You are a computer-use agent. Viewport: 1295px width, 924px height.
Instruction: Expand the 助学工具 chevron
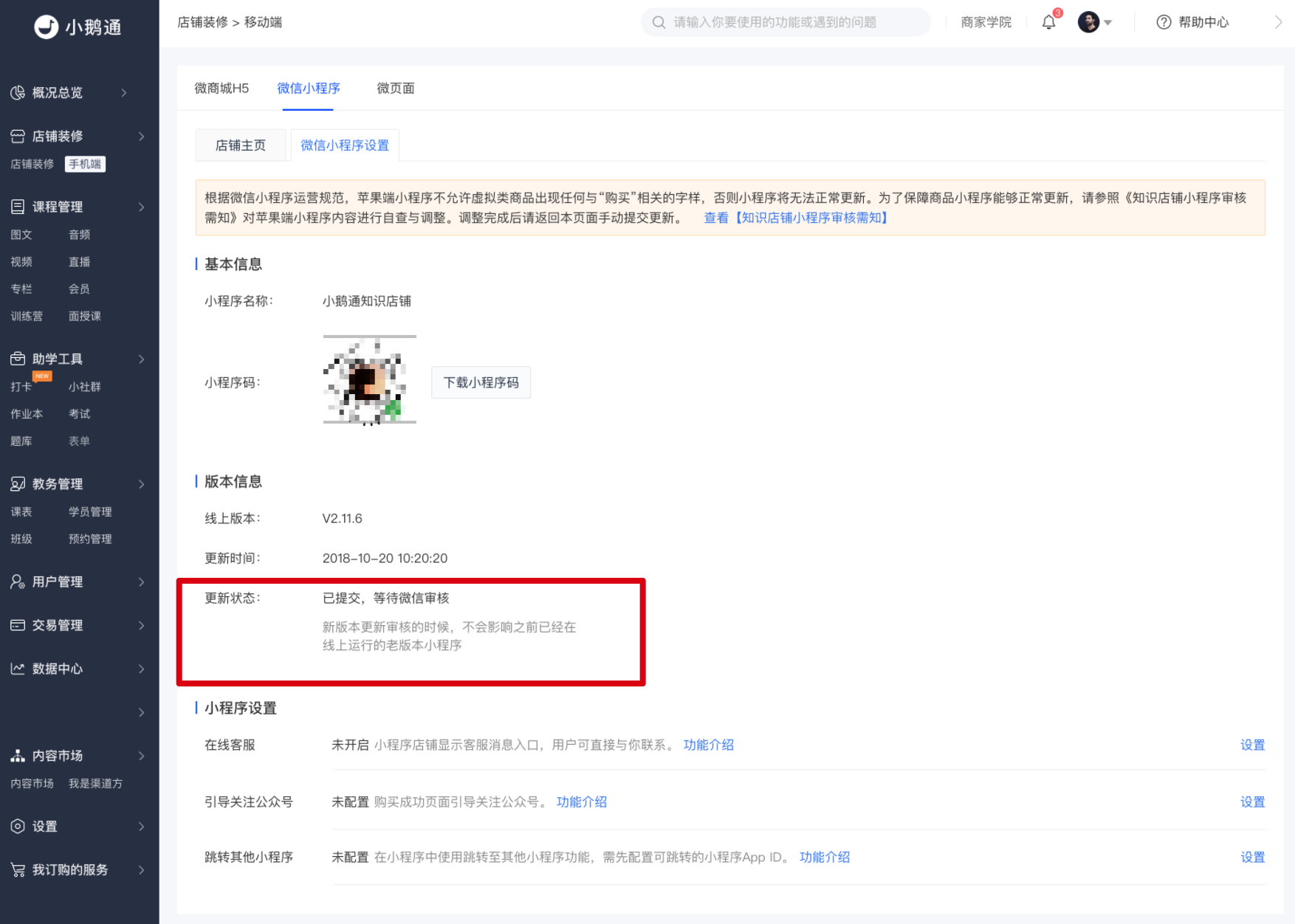coord(141,359)
